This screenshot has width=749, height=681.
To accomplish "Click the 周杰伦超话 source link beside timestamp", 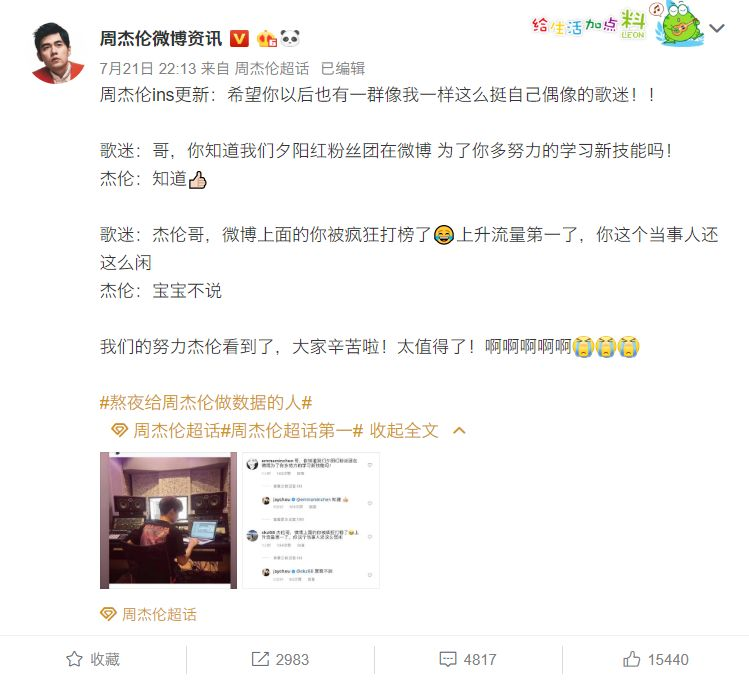I will 272,69.
